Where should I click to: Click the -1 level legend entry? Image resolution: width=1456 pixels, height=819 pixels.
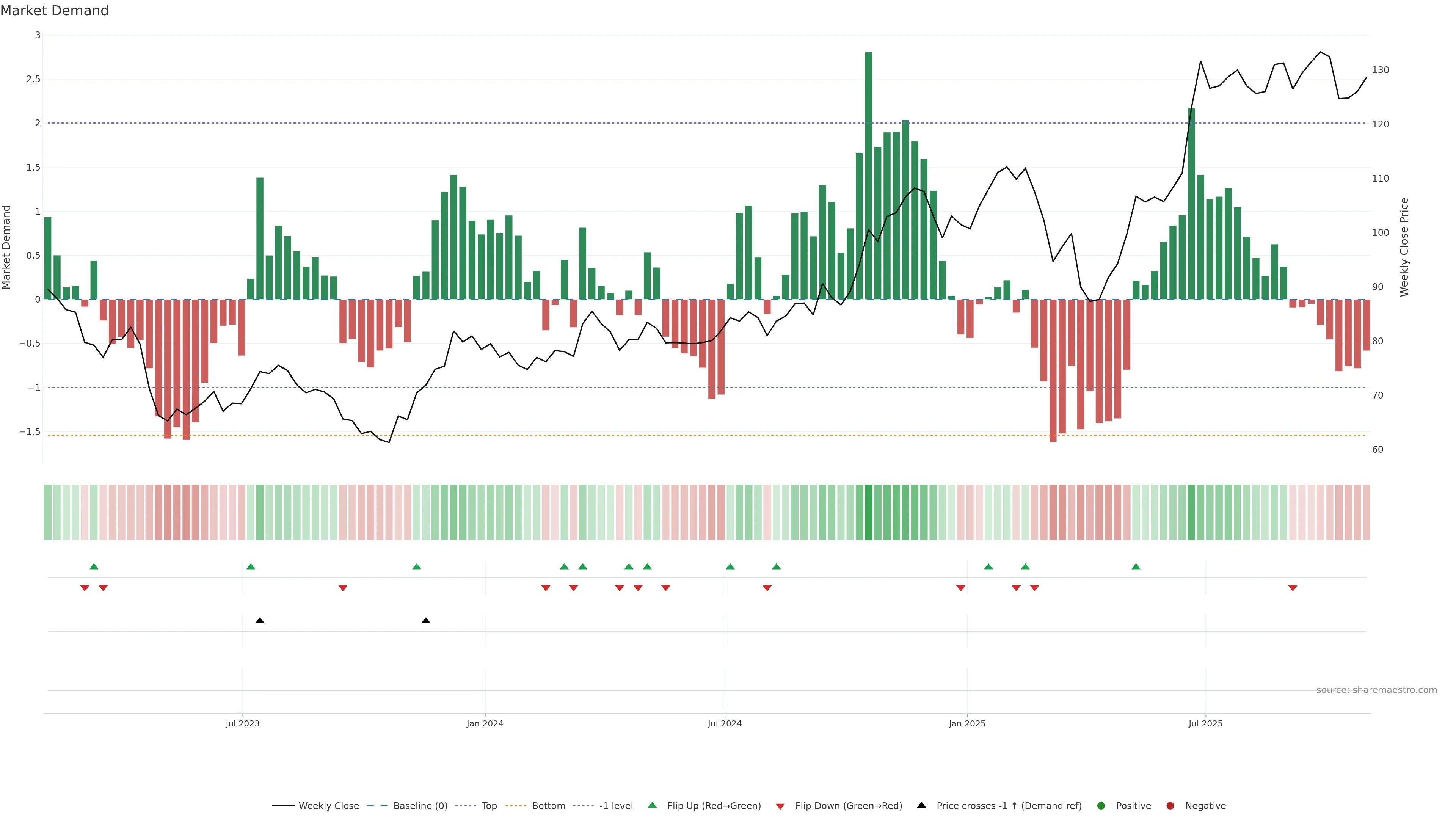615,805
